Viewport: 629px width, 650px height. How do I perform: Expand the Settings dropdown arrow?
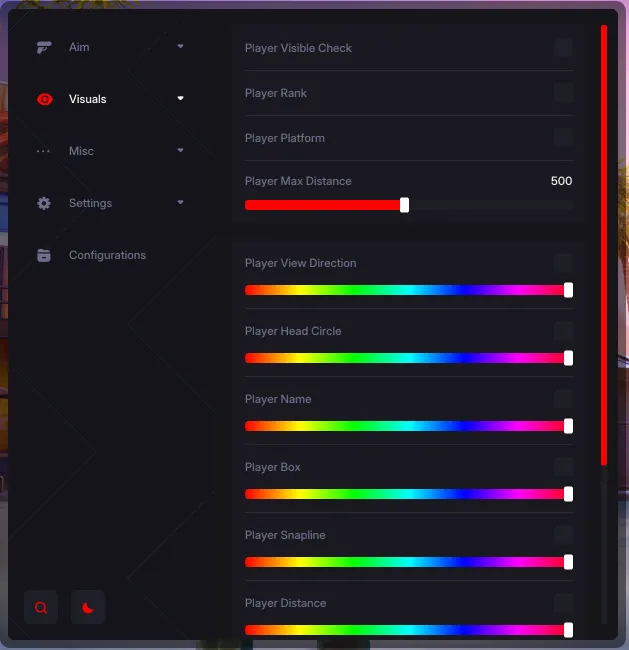[x=180, y=202]
